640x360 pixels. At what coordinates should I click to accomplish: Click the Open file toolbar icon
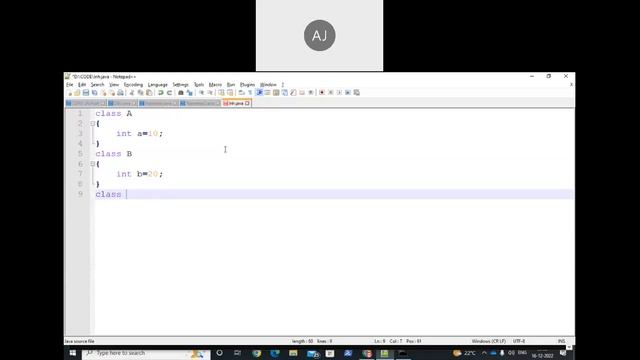[x=77, y=93]
